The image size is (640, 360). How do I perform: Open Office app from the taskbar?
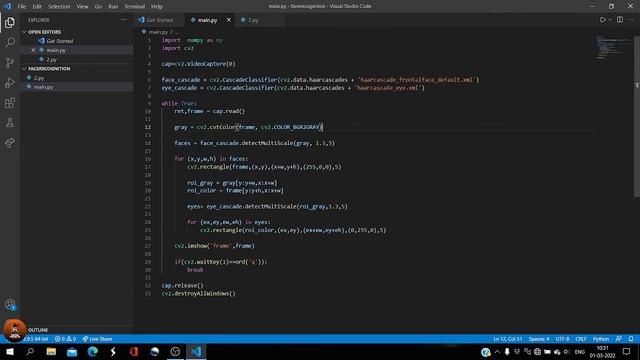(134, 351)
